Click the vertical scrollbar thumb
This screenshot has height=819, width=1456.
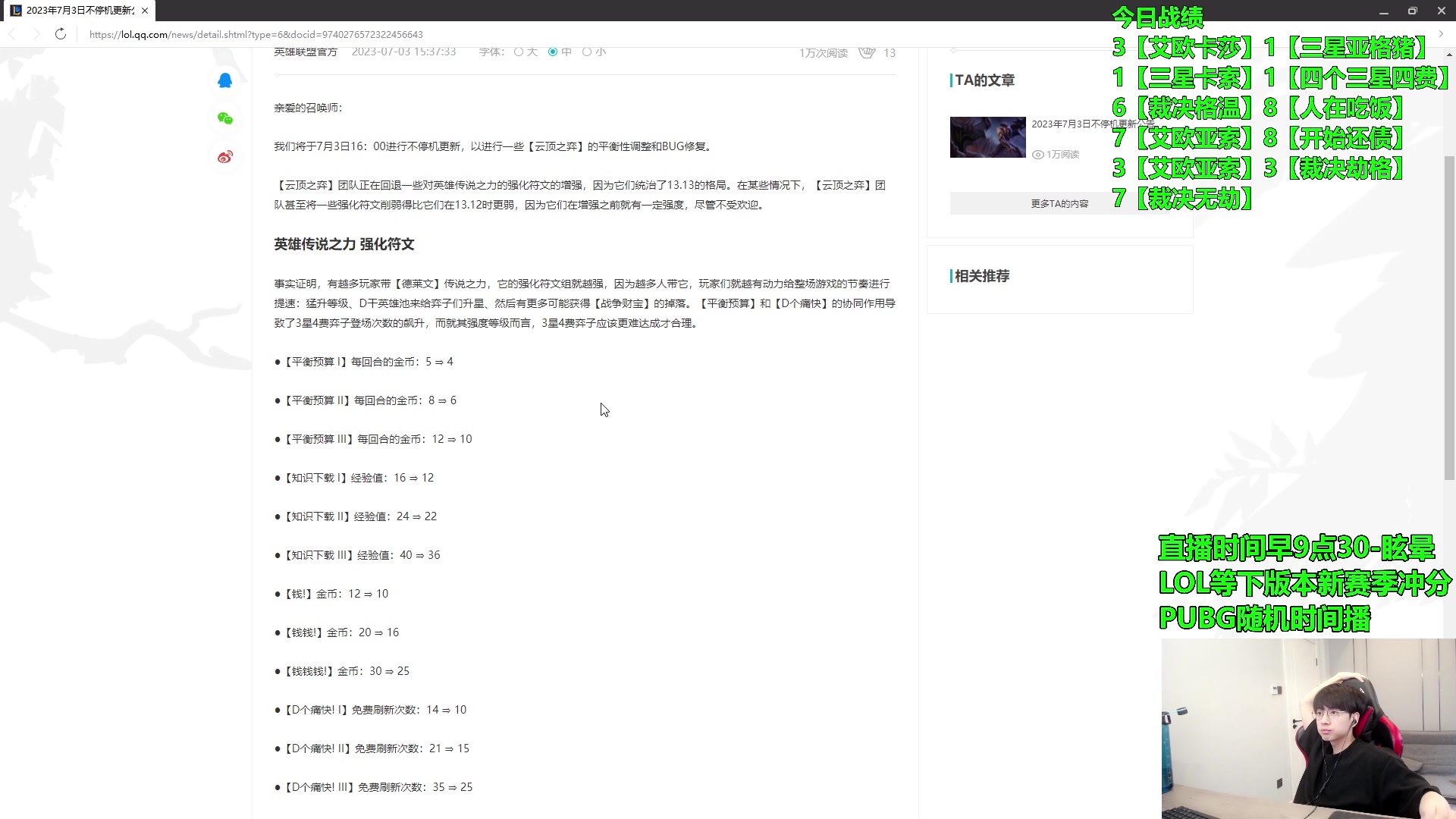tap(1449, 318)
